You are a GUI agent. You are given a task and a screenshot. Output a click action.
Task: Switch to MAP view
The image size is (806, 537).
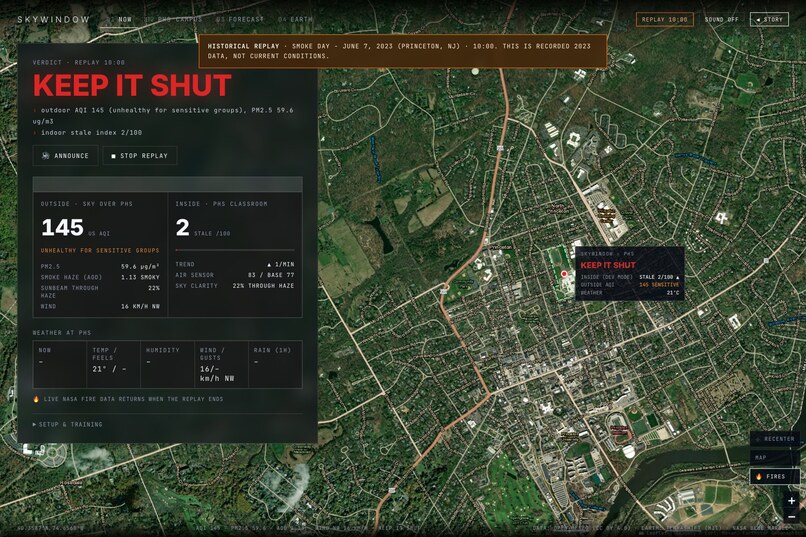(775, 457)
